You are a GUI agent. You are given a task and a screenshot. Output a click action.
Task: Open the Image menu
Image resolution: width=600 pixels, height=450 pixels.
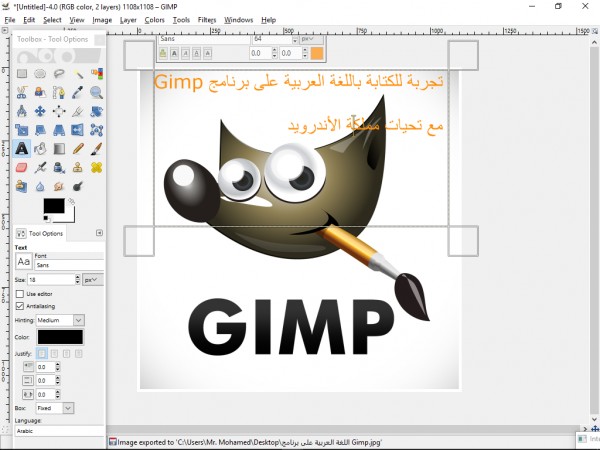click(102, 20)
